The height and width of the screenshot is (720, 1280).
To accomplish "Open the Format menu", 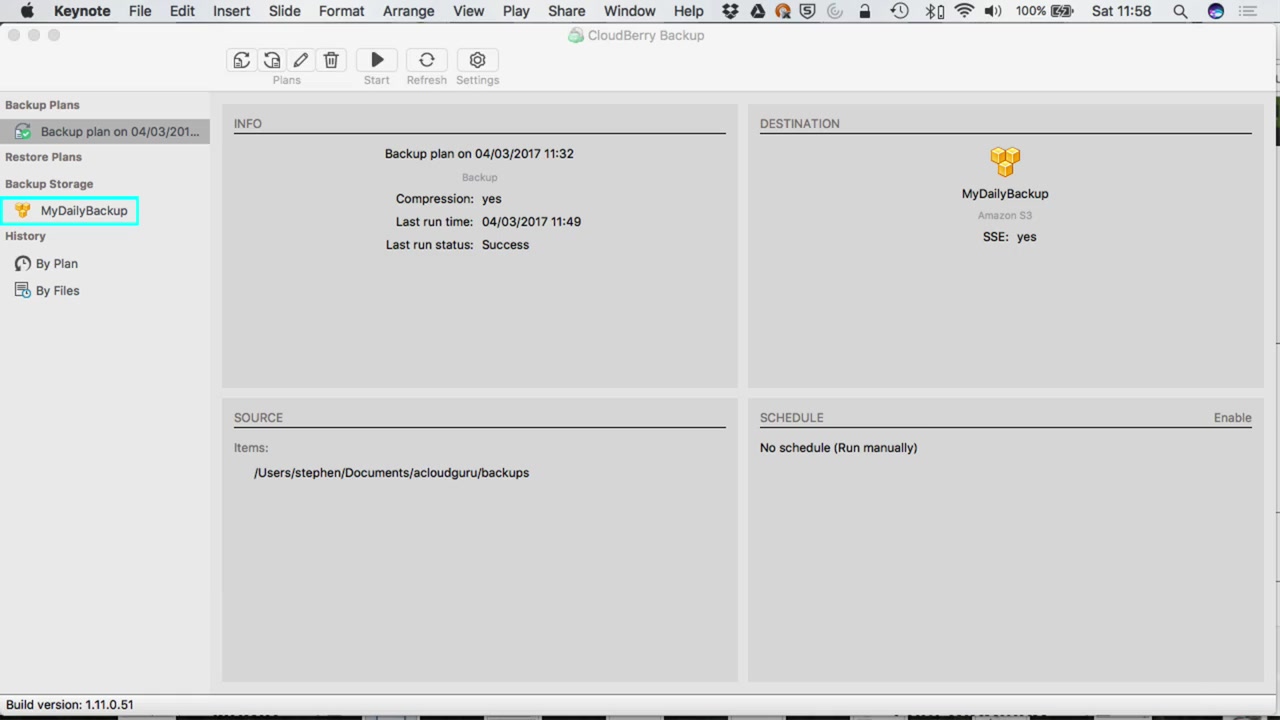I will coord(341,11).
